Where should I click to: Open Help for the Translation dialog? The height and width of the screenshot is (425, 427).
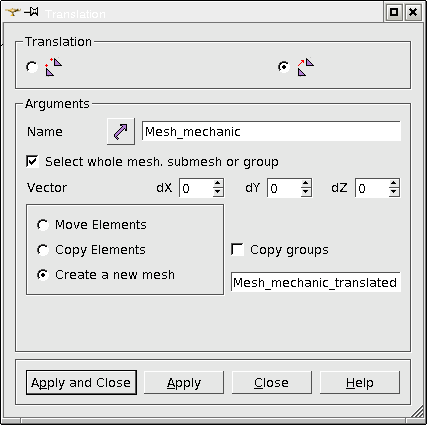360,382
